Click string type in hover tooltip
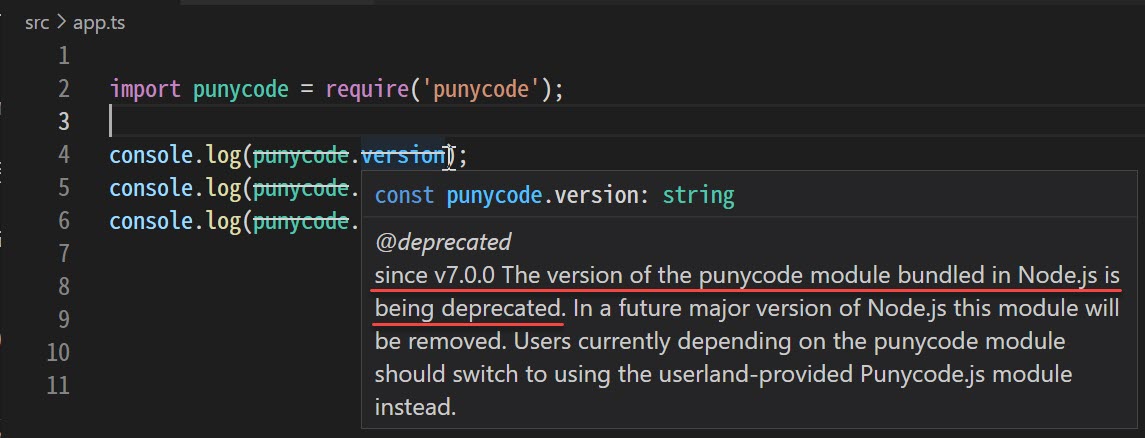 [698, 196]
